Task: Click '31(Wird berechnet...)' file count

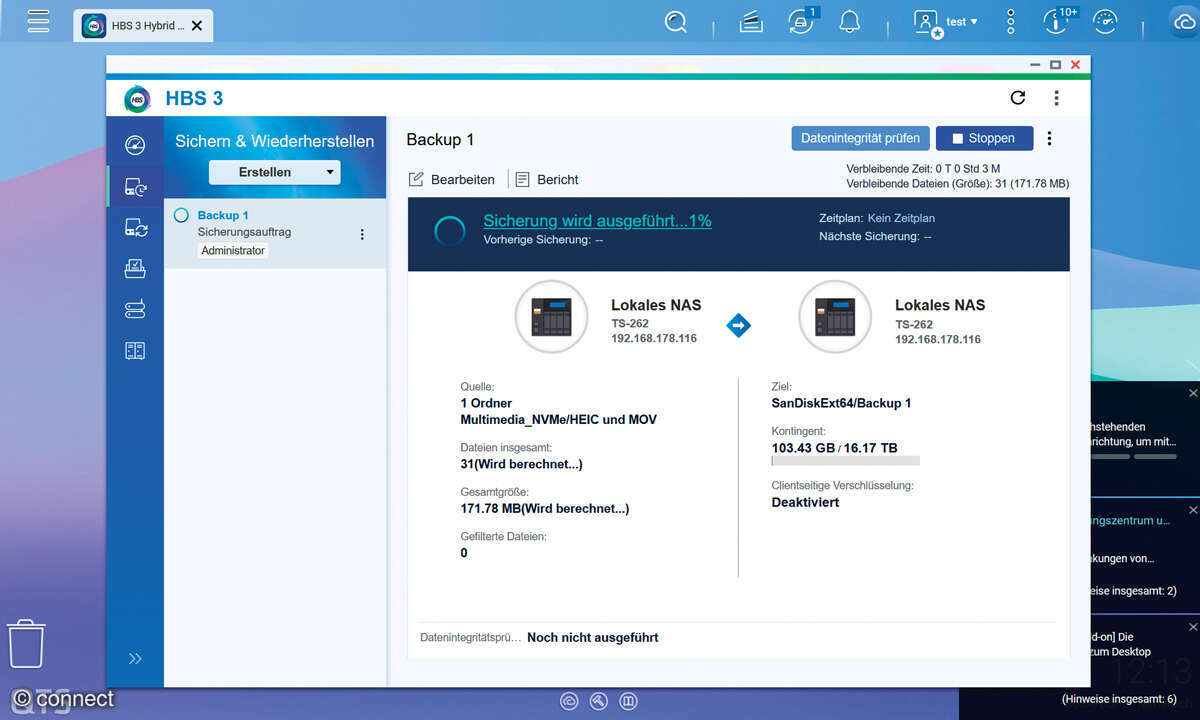Action: 521,464
